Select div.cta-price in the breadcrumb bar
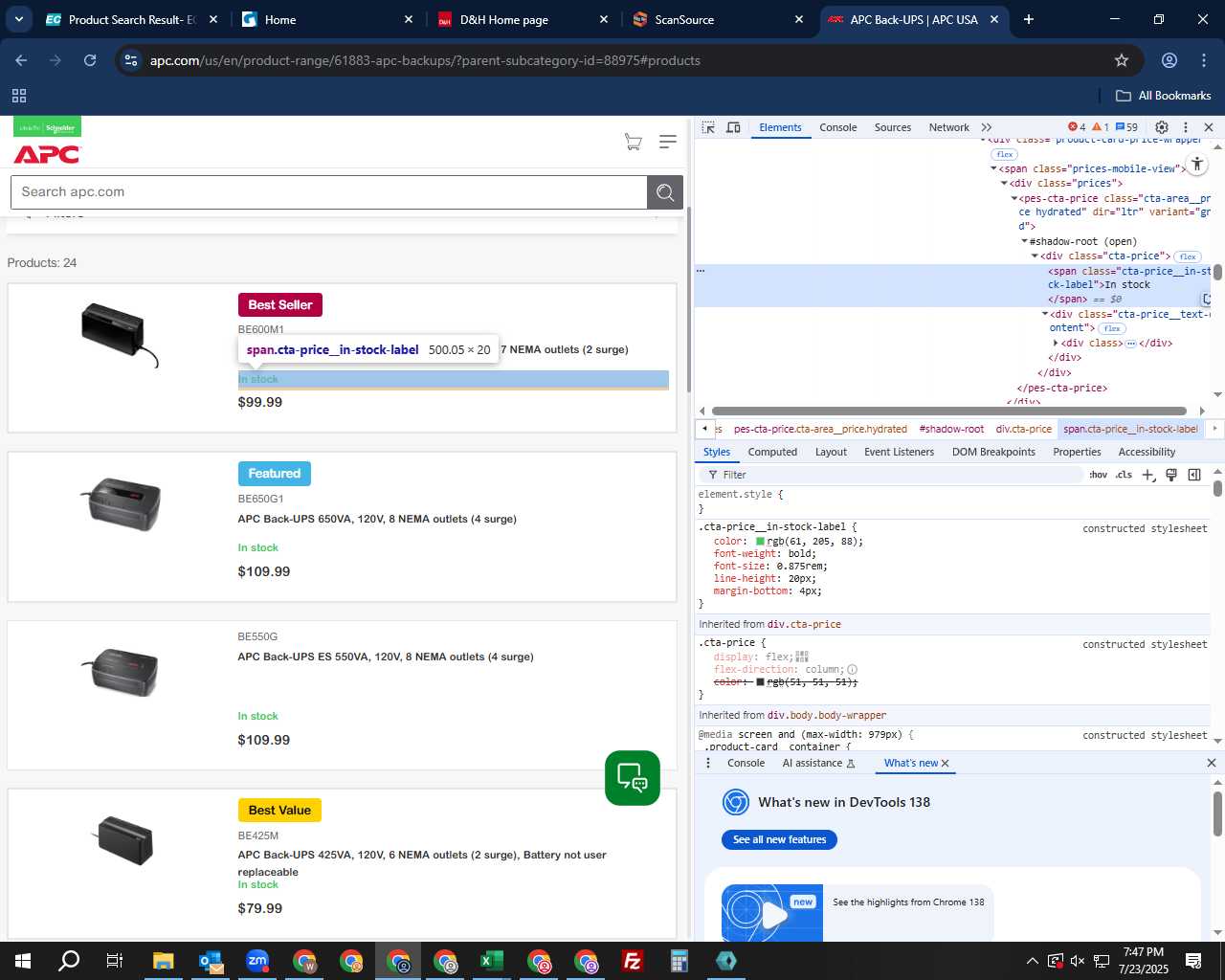 [1023, 429]
